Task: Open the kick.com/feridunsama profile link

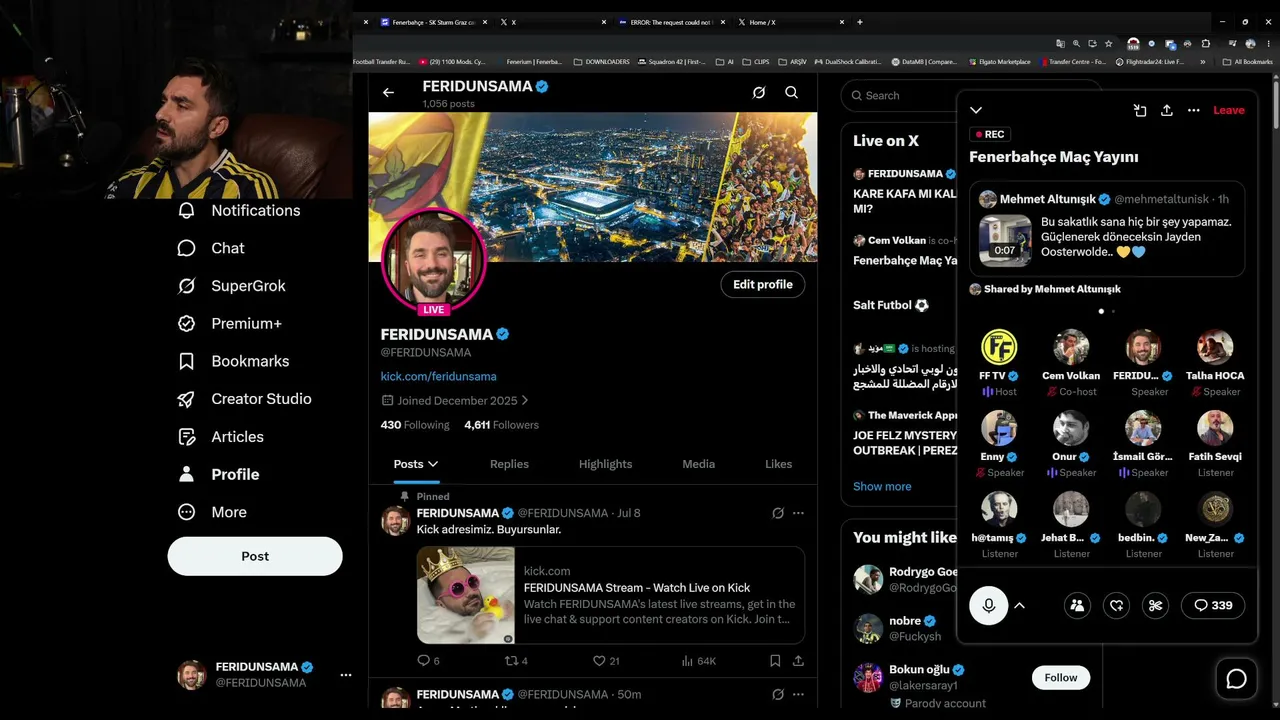Action: tap(438, 377)
